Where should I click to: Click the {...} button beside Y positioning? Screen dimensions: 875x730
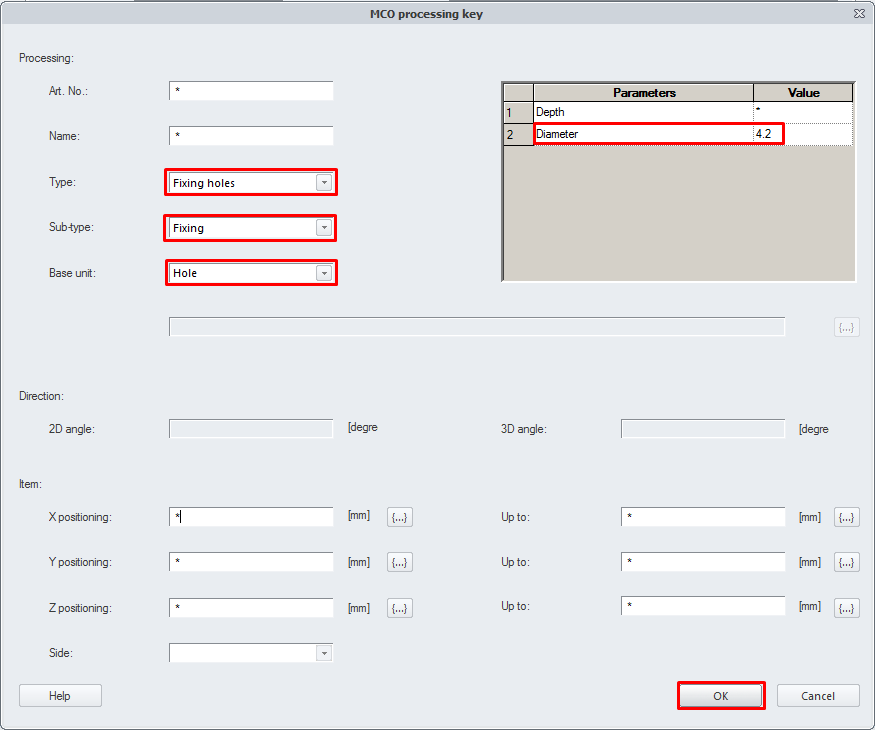pyautogui.click(x=400, y=562)
